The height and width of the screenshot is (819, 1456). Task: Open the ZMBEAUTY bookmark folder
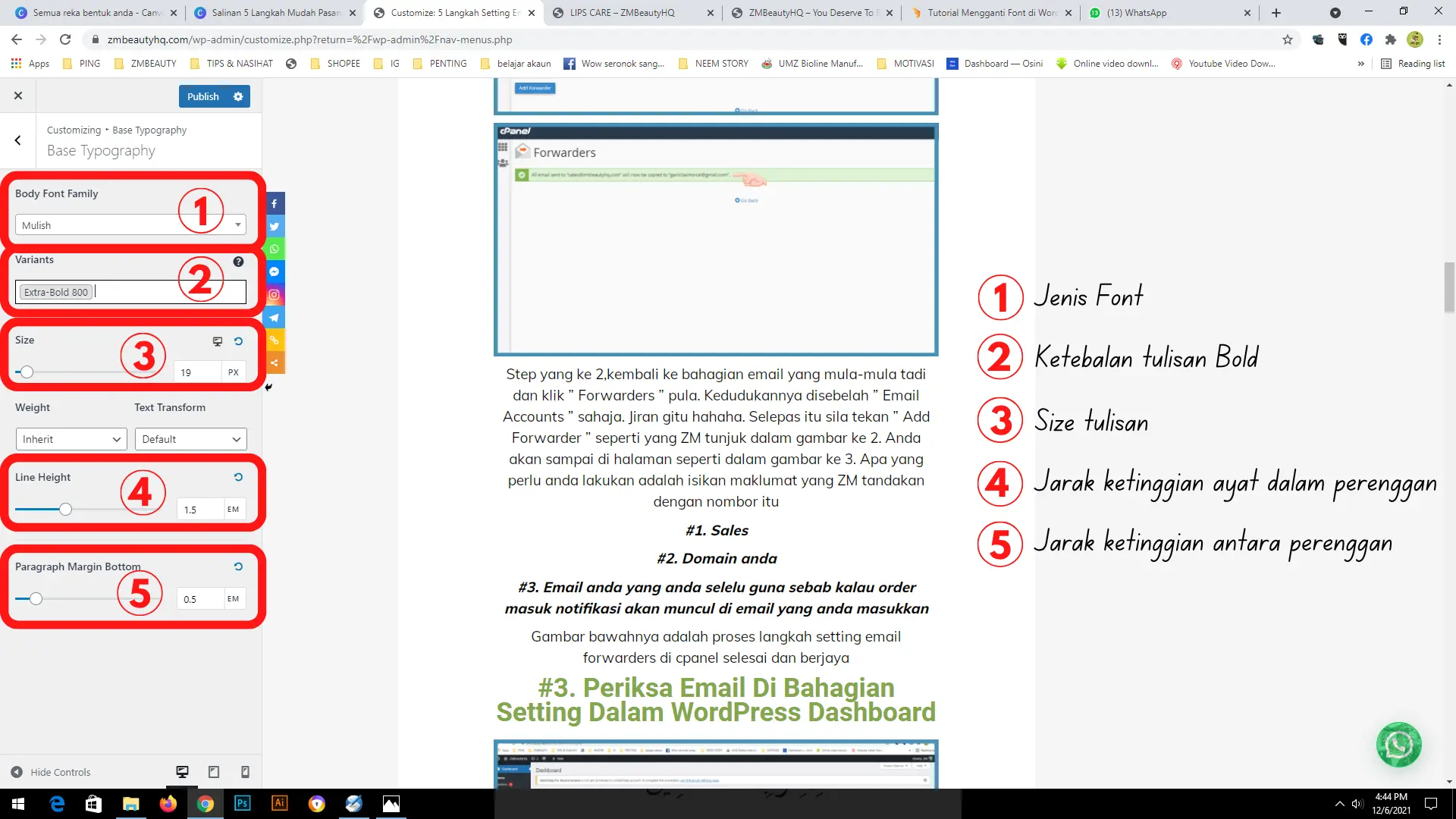(x=146, y=64)
